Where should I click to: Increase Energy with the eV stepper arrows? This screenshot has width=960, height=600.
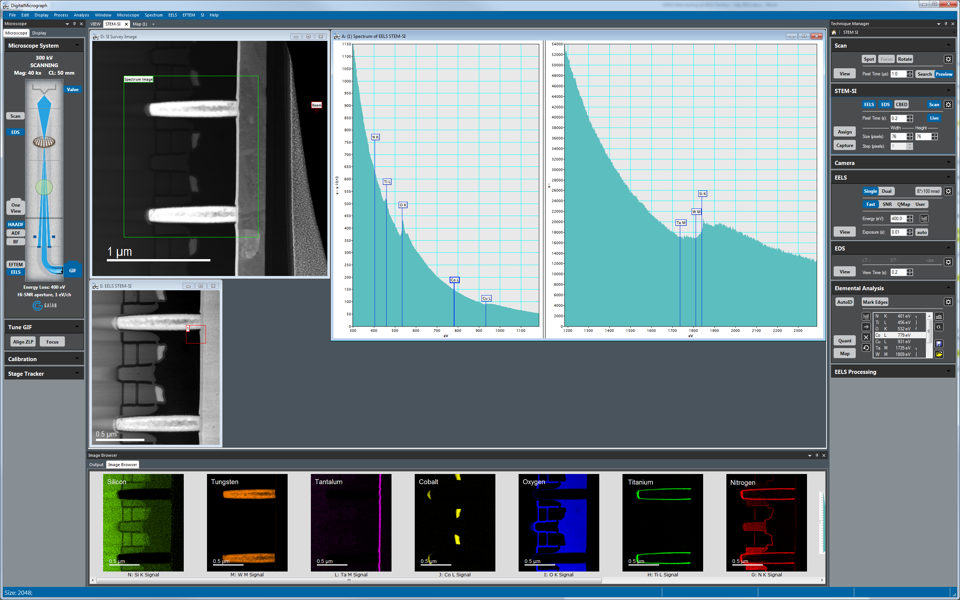point(910,219)
